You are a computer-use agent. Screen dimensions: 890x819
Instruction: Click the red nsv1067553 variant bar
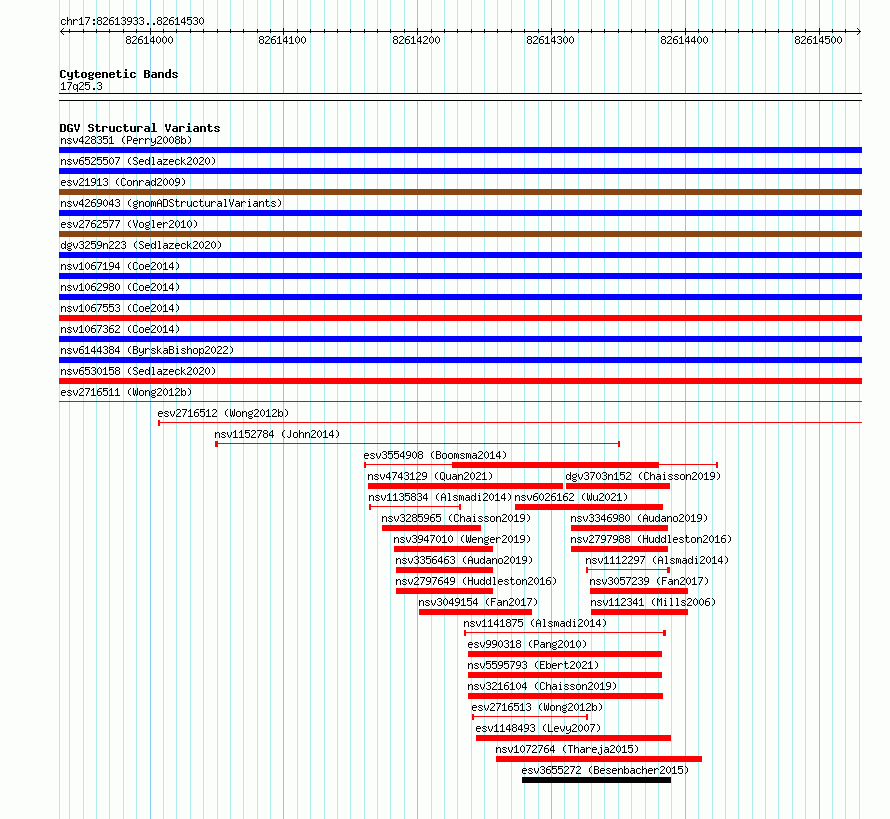pyautogui.click(x=460, y=318)
